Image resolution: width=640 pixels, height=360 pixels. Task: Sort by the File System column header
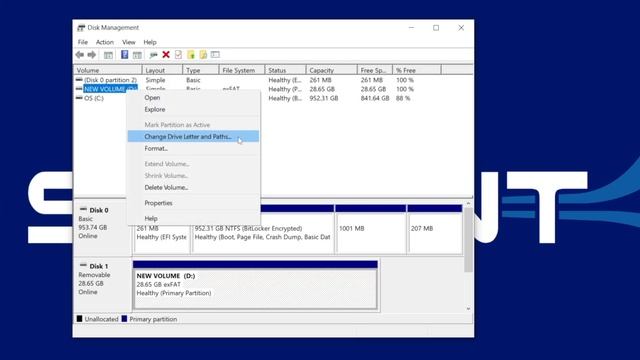point(242,70)
